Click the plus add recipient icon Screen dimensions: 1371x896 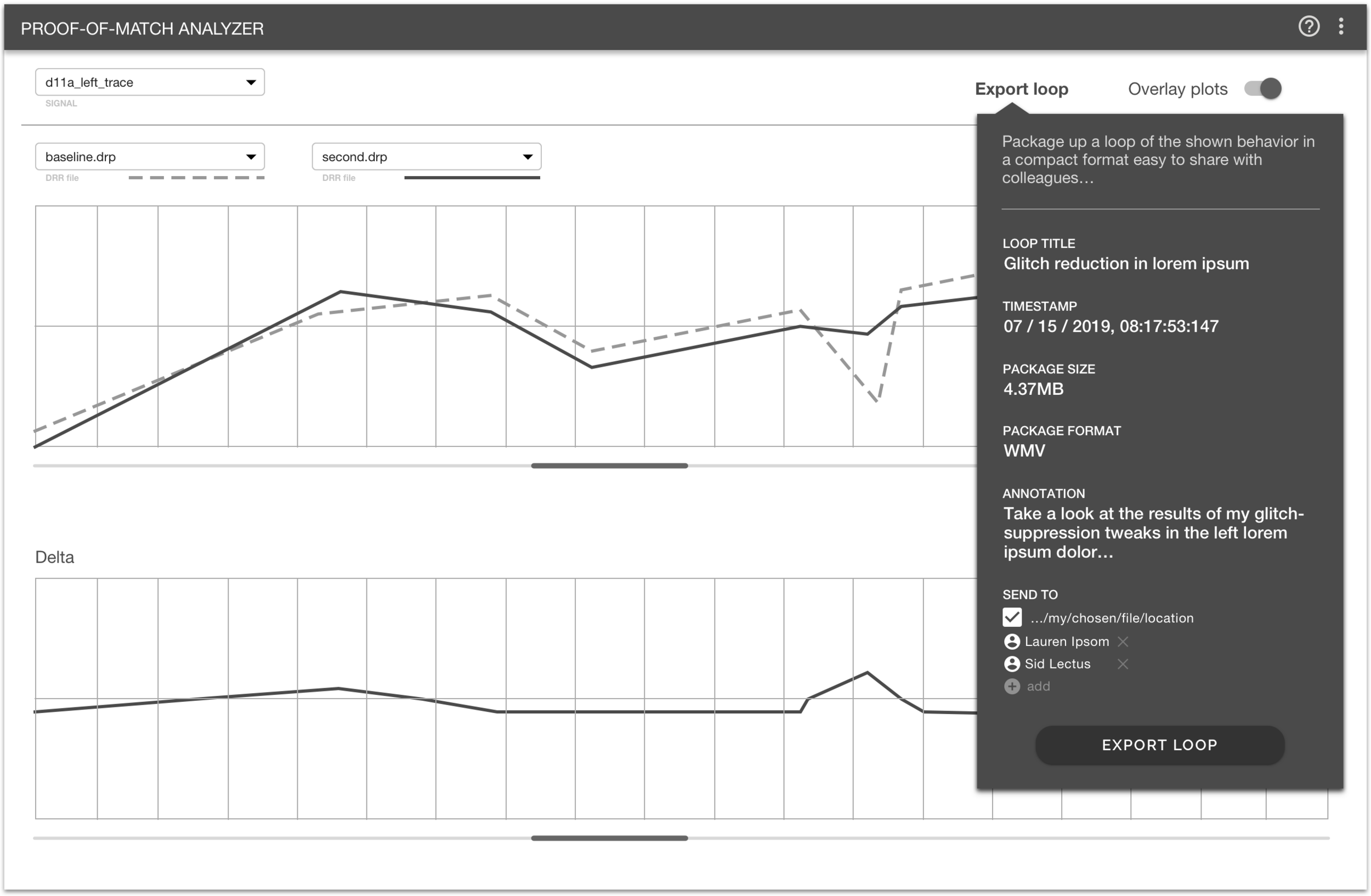coord(1012,687)
